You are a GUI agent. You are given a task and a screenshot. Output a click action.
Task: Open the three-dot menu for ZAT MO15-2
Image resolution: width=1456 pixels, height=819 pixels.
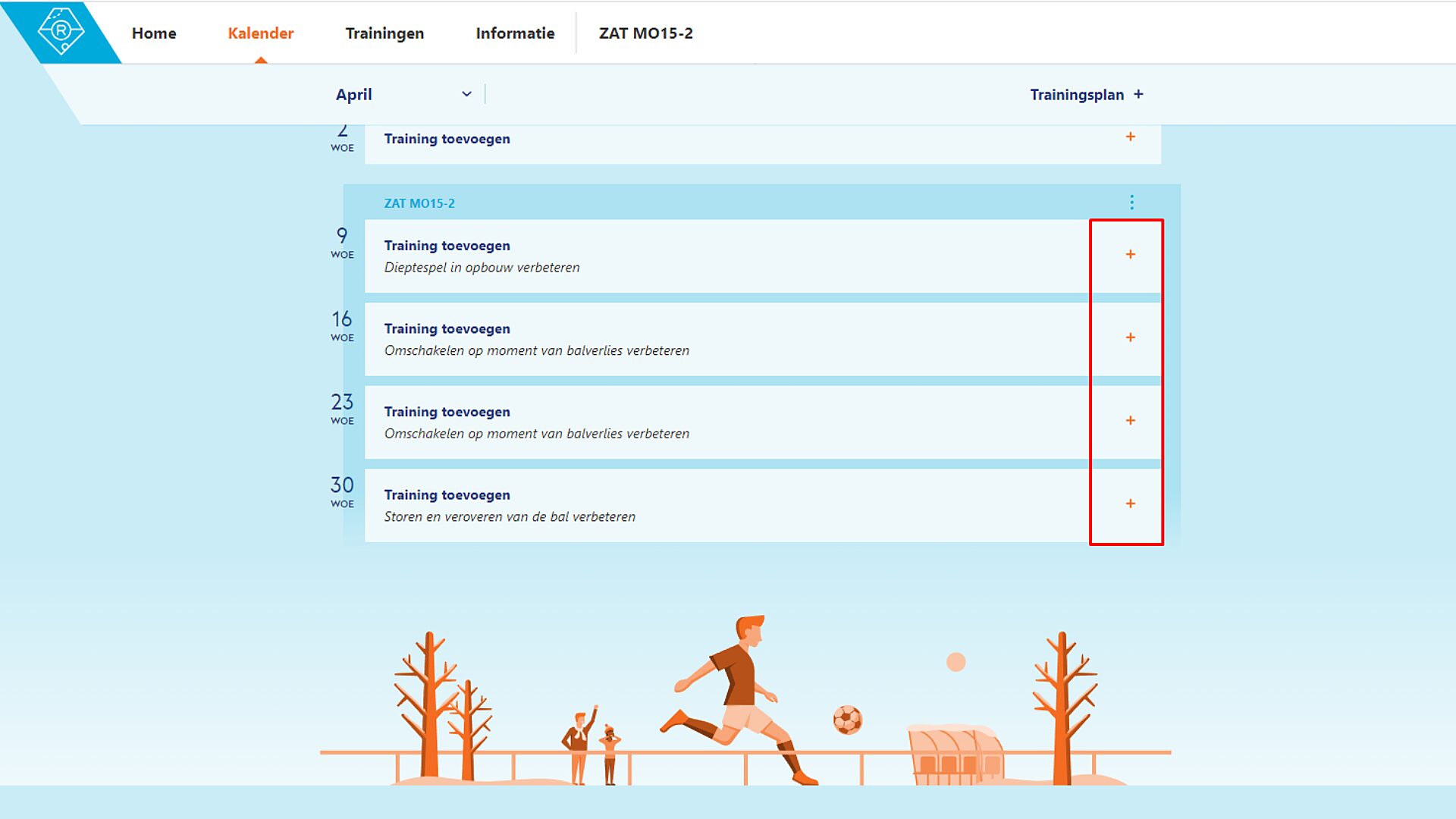(1132, 202)
